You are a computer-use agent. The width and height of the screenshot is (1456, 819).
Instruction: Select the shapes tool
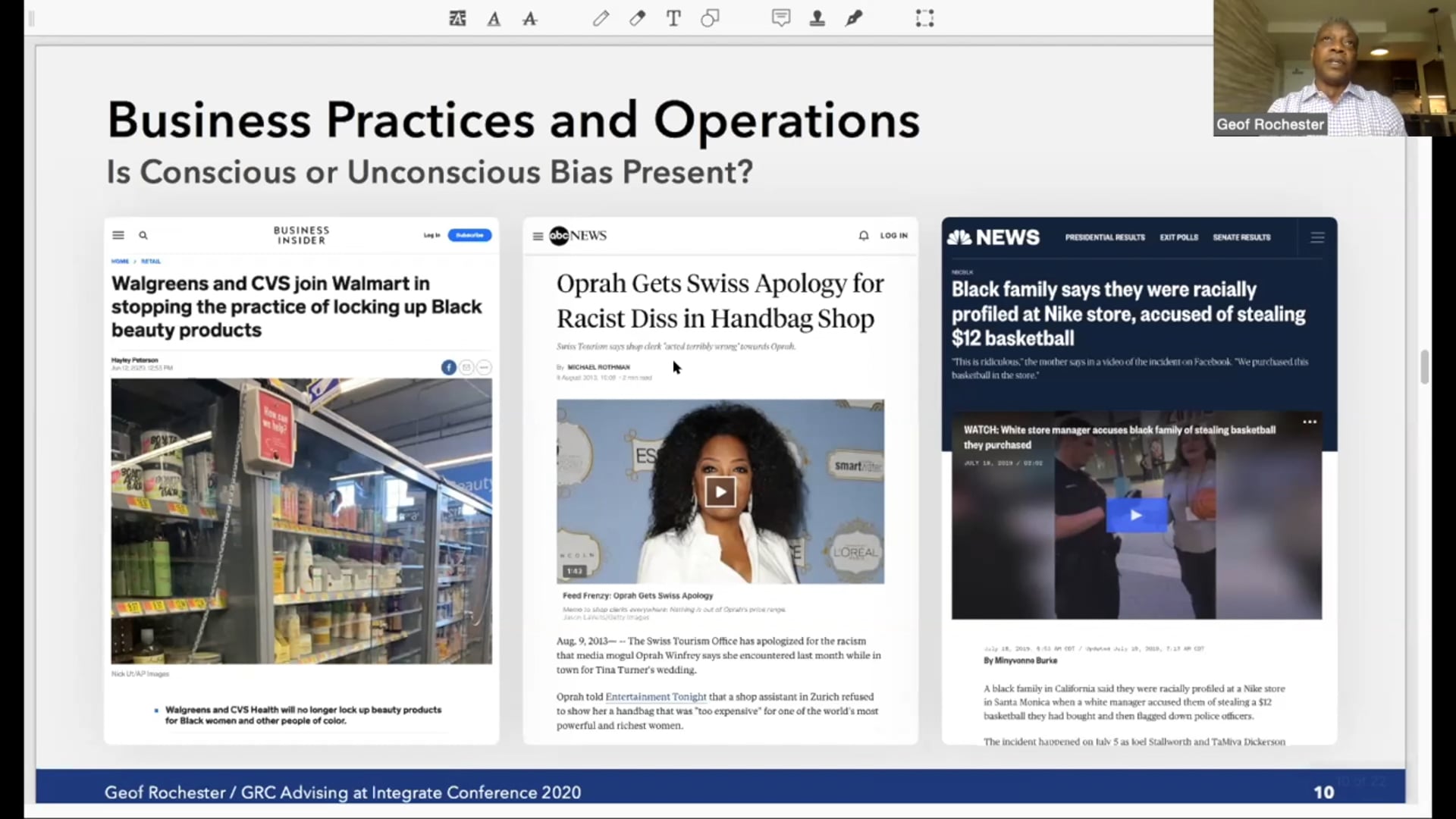point(710,18)
